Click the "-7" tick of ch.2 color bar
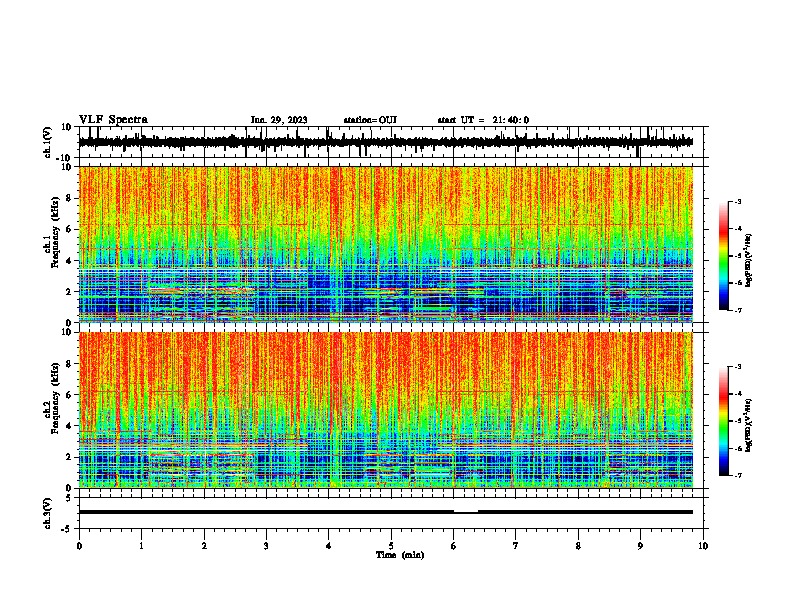792x612 pixels. [737, 476]
